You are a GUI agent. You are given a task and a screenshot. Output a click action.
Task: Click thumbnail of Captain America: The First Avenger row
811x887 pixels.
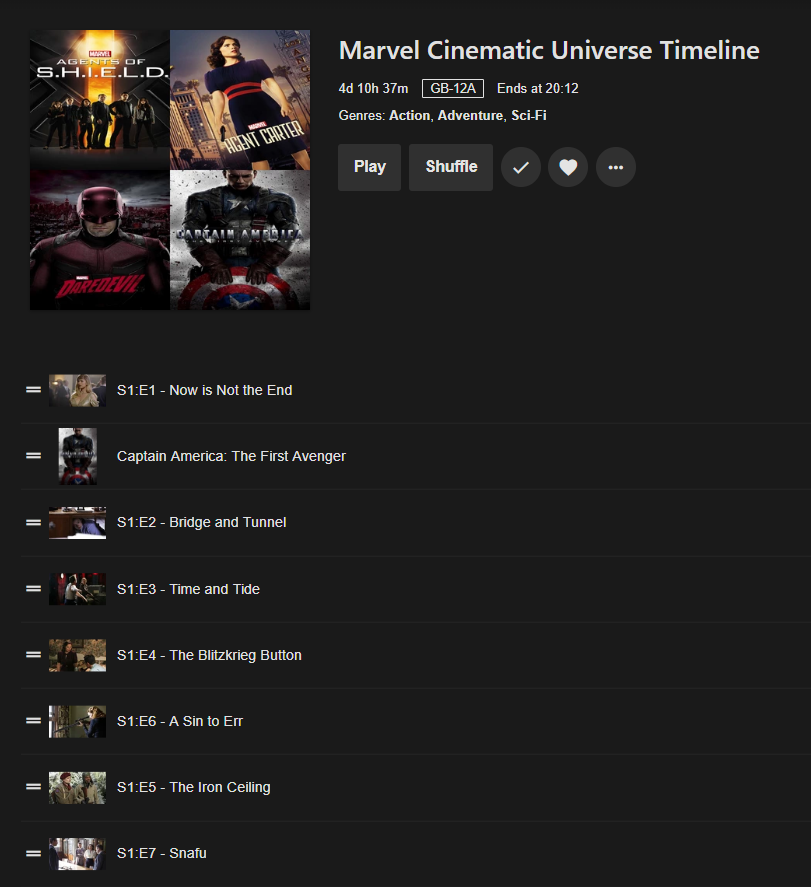pos(77,456)
